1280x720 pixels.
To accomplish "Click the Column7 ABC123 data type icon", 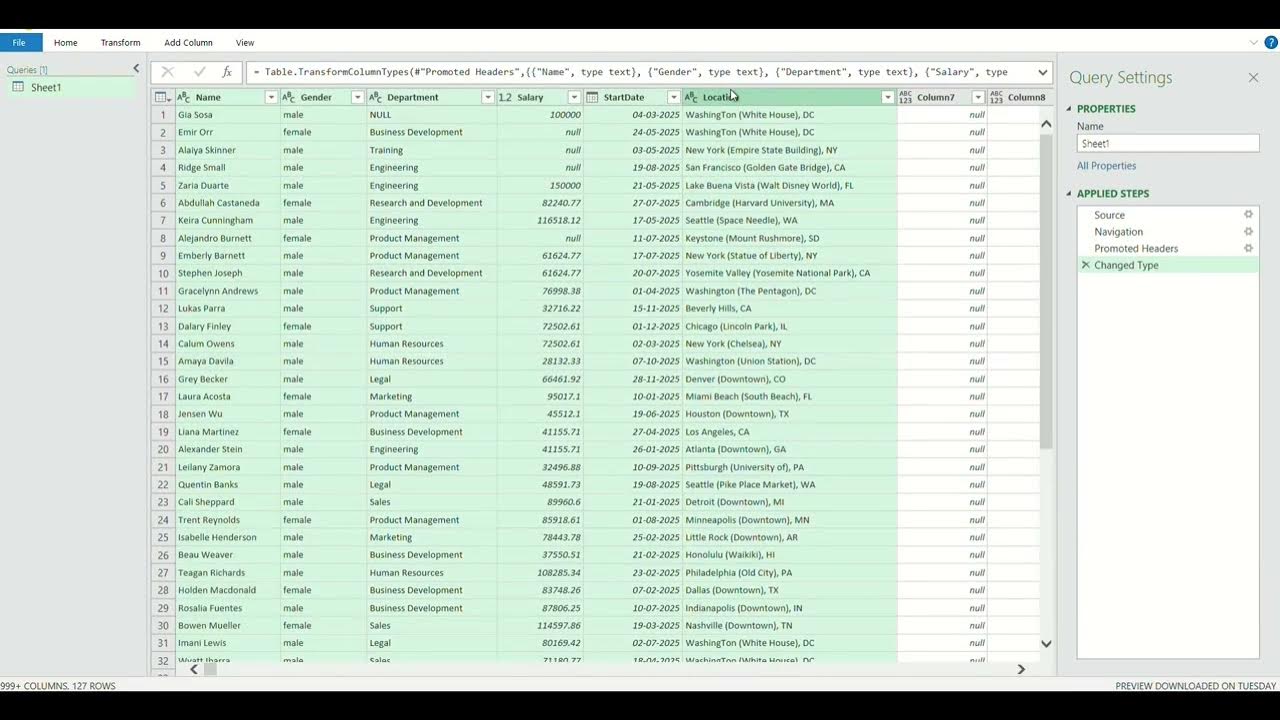I will [x=905, y=97].
